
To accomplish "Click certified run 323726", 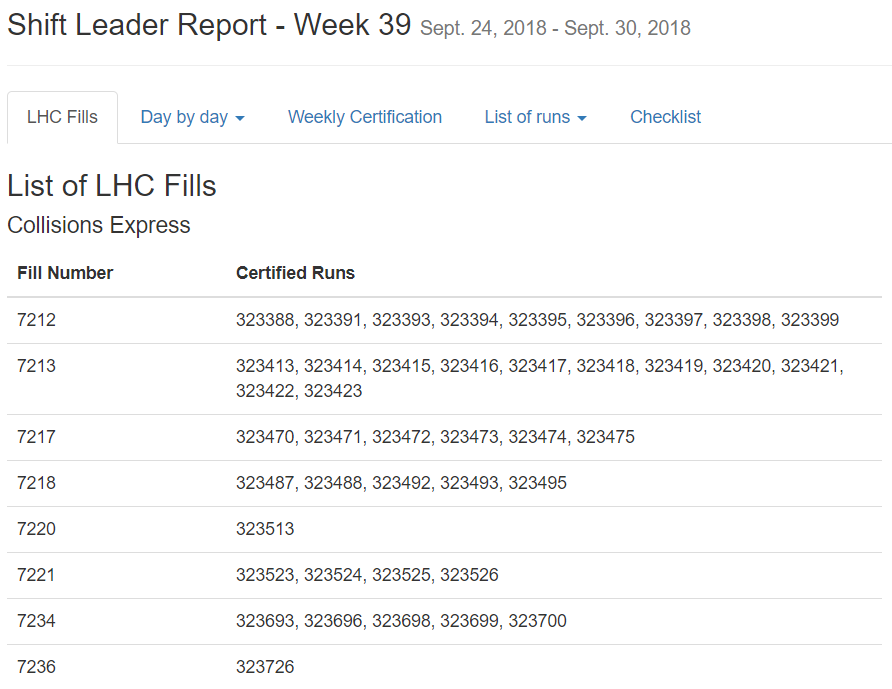I will tap(265, 667).
